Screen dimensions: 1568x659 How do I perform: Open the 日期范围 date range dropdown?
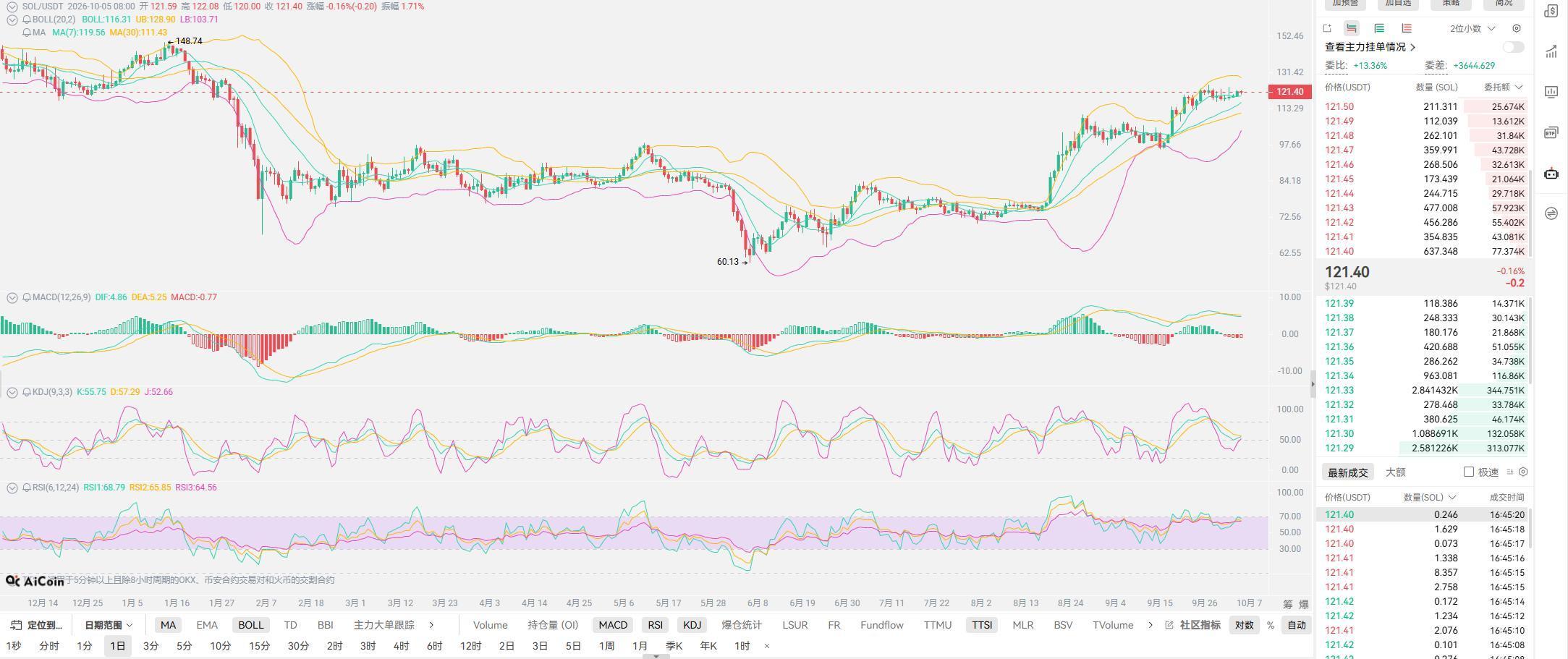tap(109, 625)
